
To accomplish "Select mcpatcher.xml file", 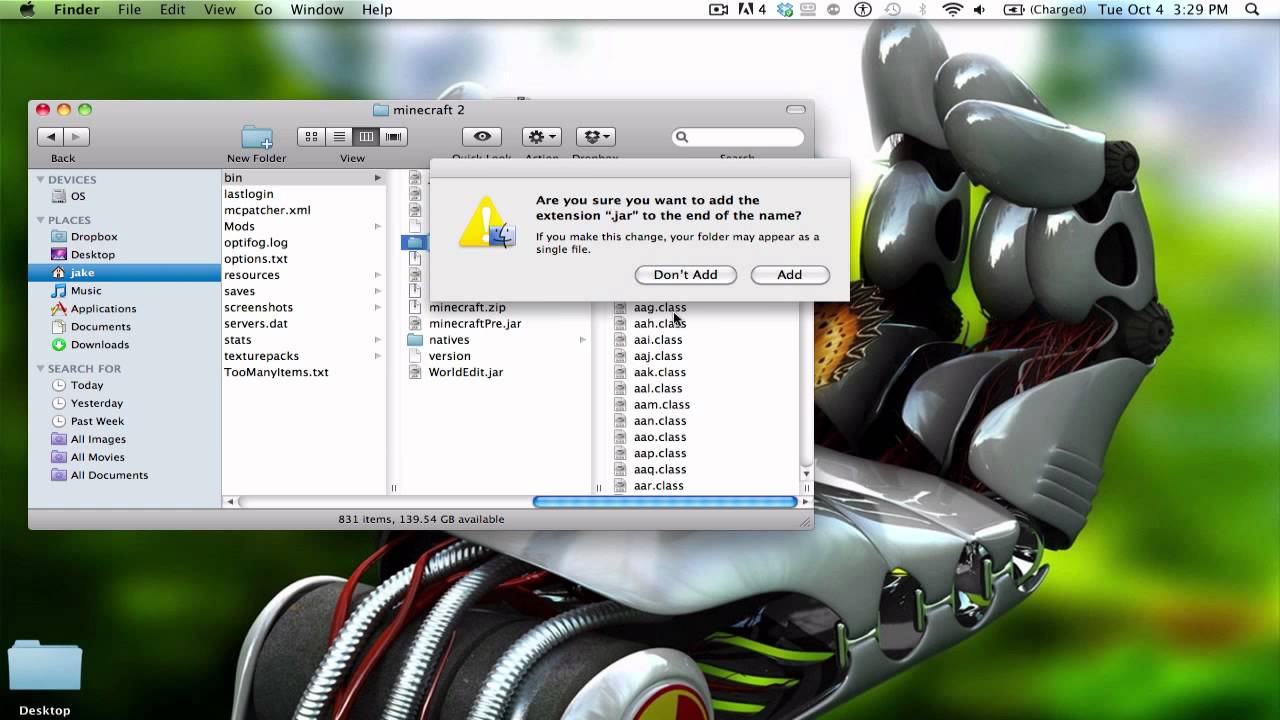I will 267,210.
